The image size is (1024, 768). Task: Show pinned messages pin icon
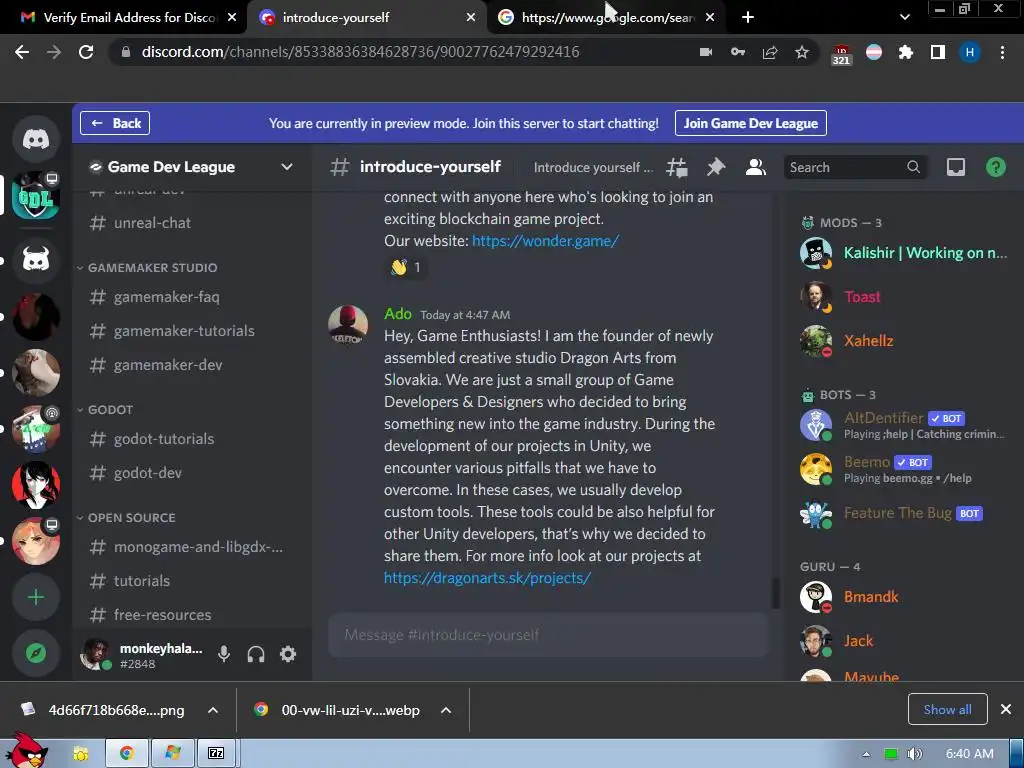coord(716,167)
